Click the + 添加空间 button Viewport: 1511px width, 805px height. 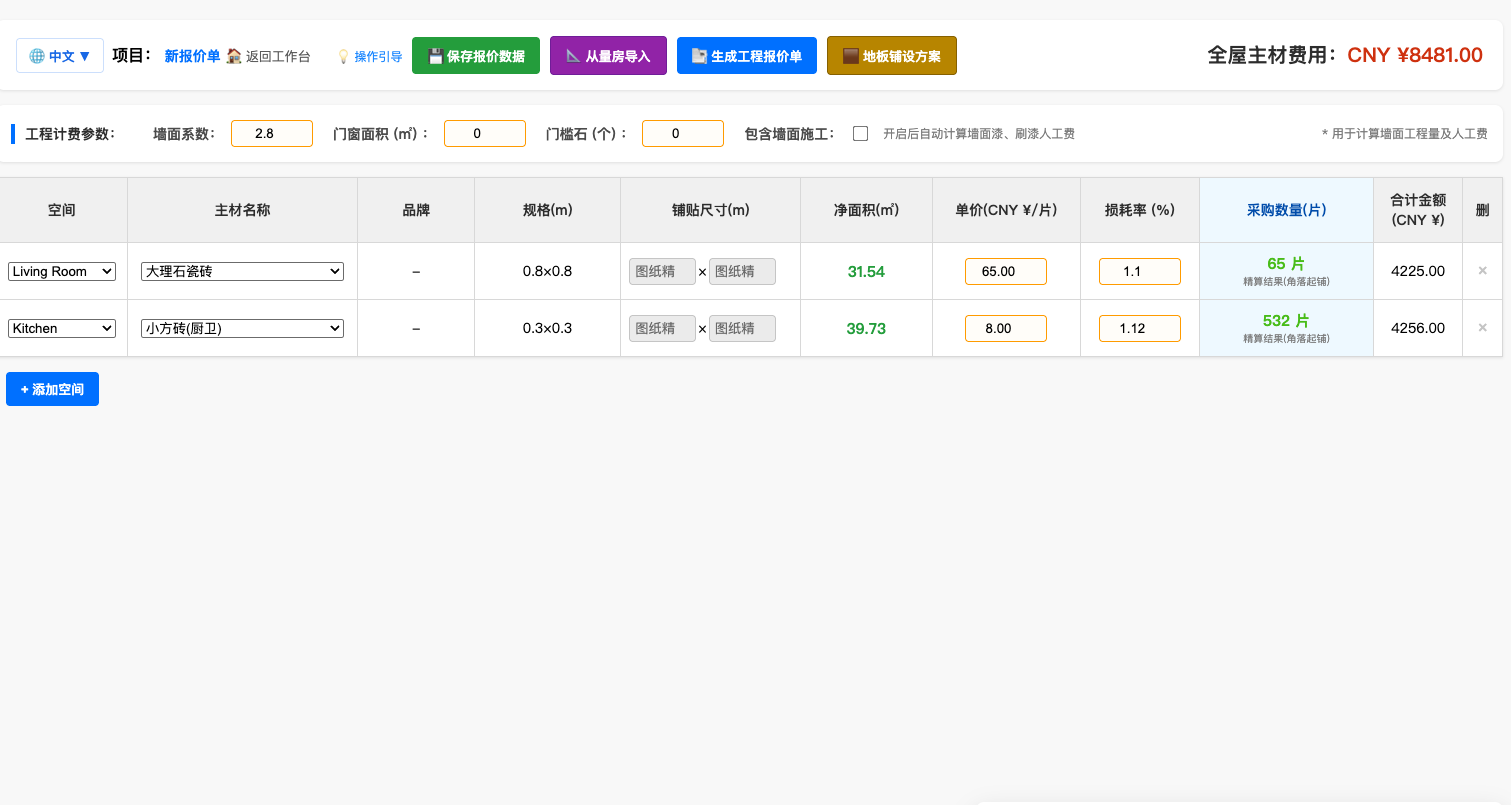[52, 389]
